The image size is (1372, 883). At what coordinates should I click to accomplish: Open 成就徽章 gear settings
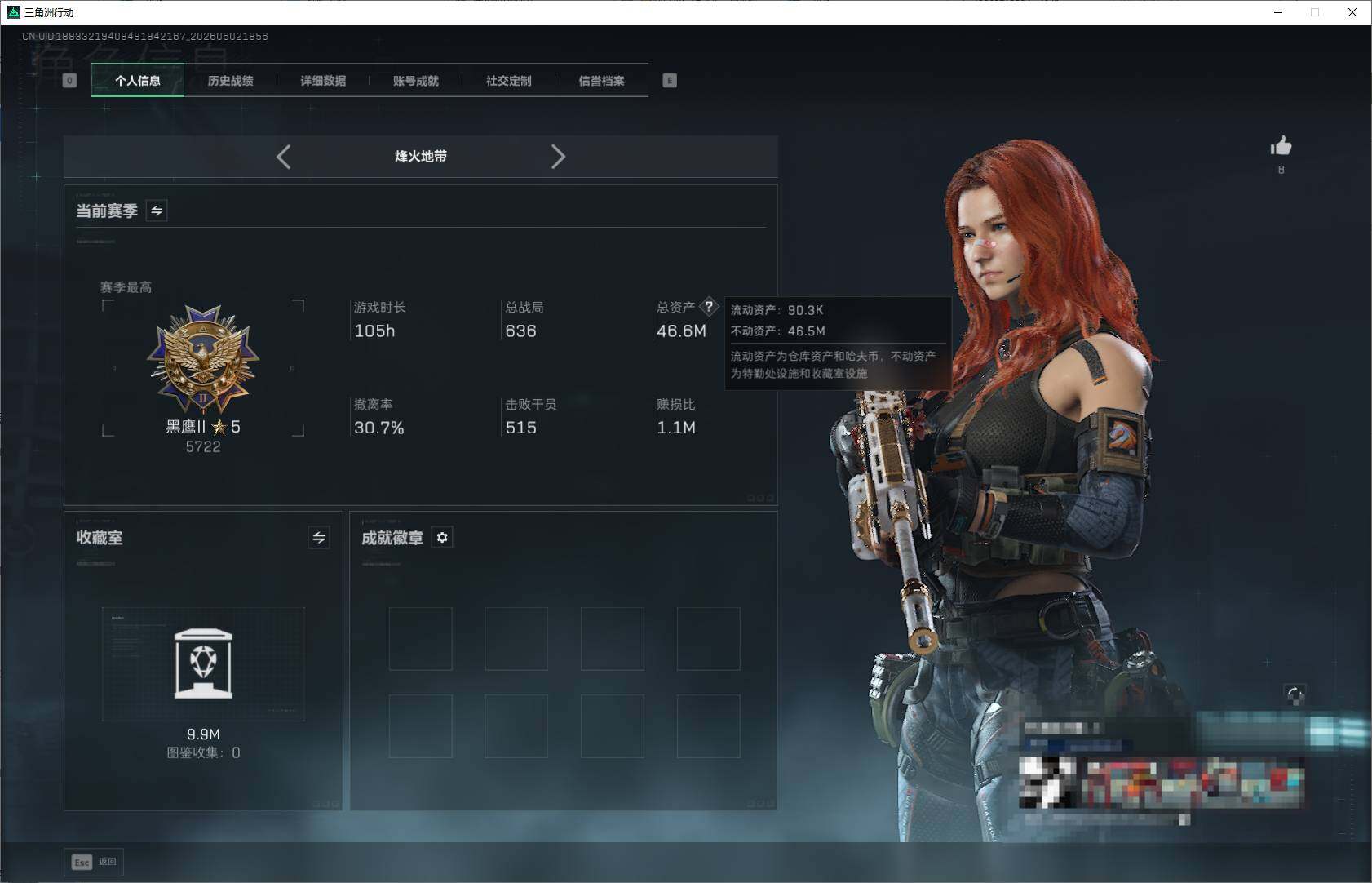click(442, 537)
